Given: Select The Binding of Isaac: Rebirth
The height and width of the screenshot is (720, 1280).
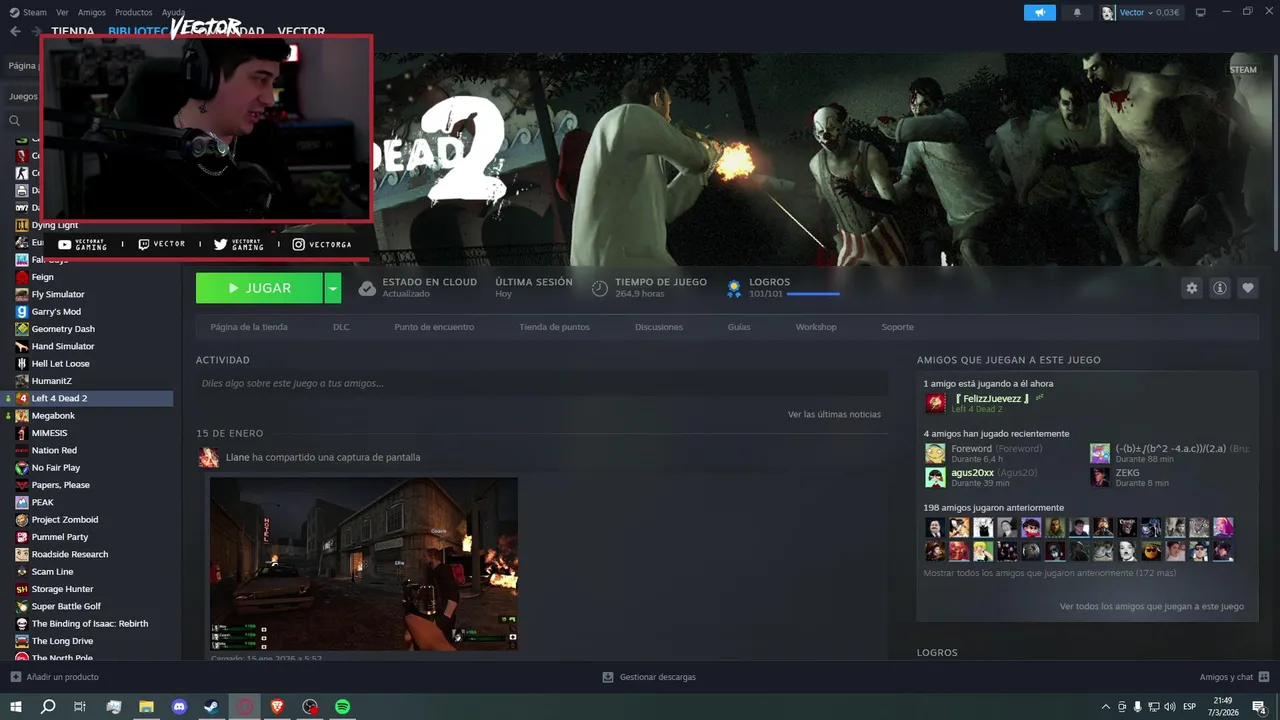Looking at the screenshot, I should coord(88,623).
